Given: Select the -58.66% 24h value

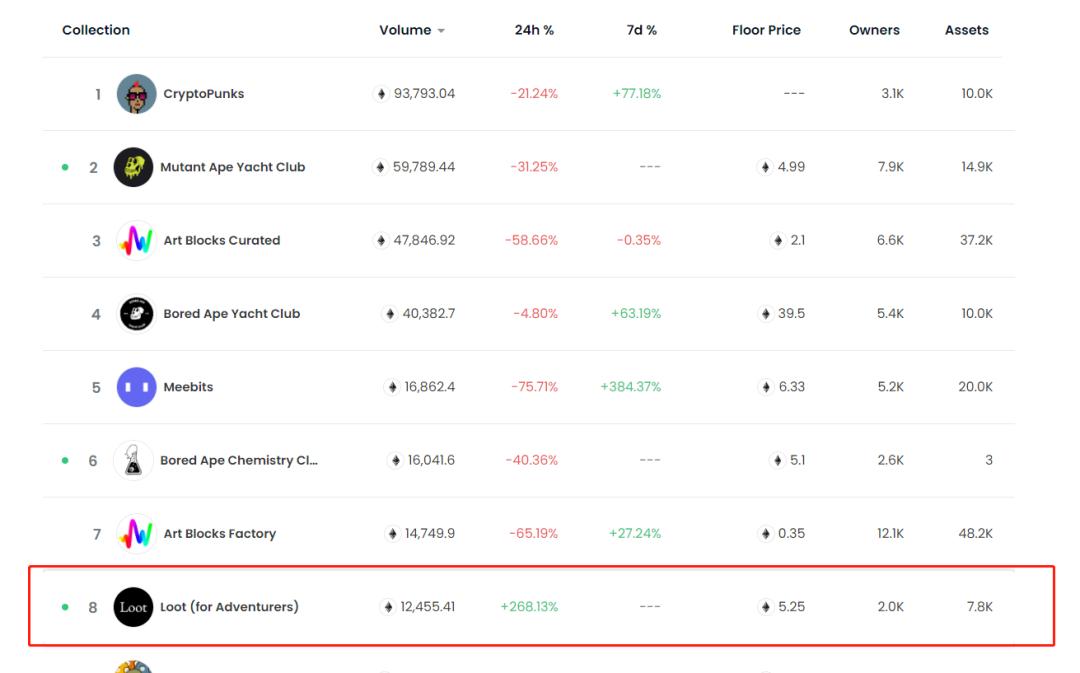Looking at the screenshot, I should click(531, 240).
